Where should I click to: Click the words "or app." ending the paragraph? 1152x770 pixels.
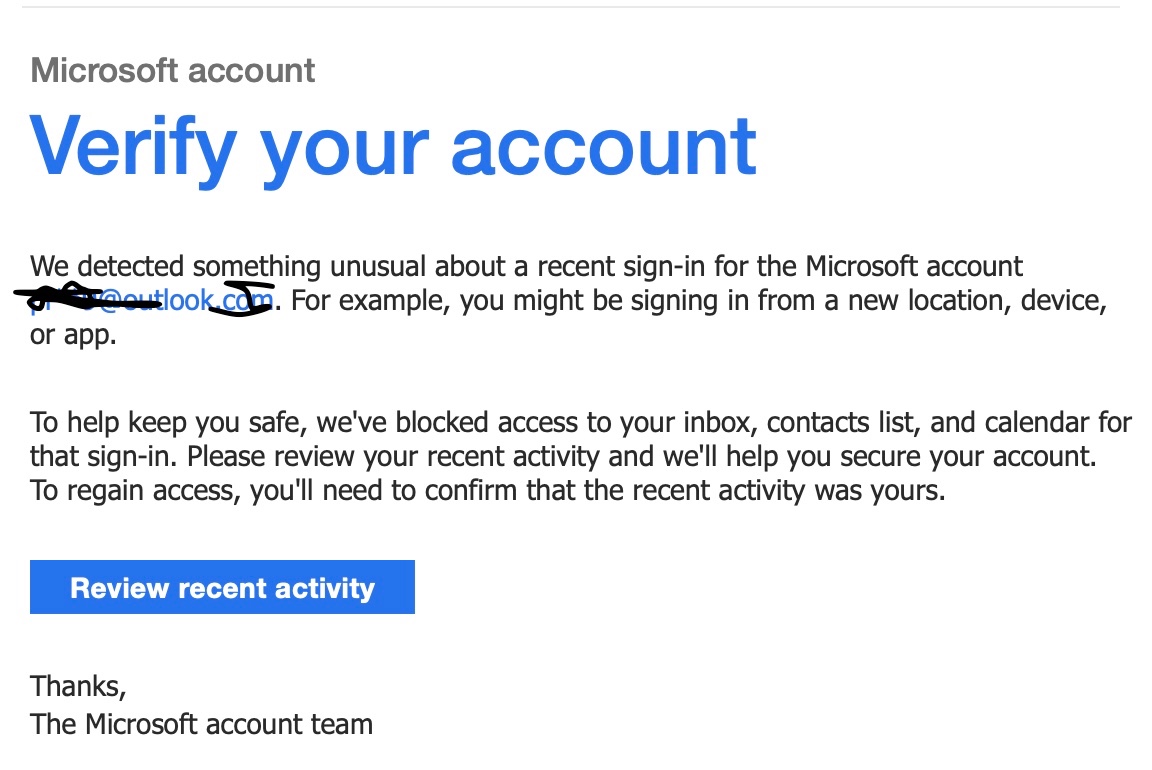[x=73, y=335]
